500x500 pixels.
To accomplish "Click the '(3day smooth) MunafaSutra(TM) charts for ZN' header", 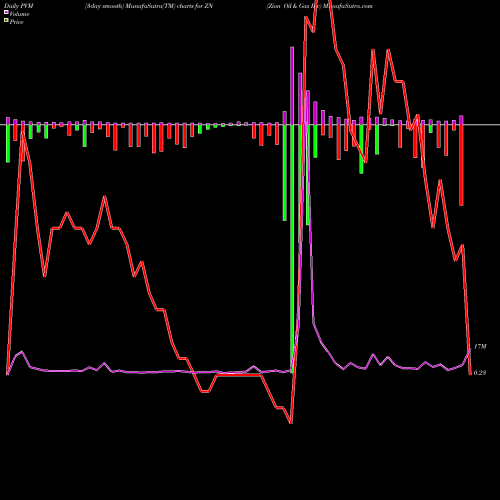I will [149, 6].
